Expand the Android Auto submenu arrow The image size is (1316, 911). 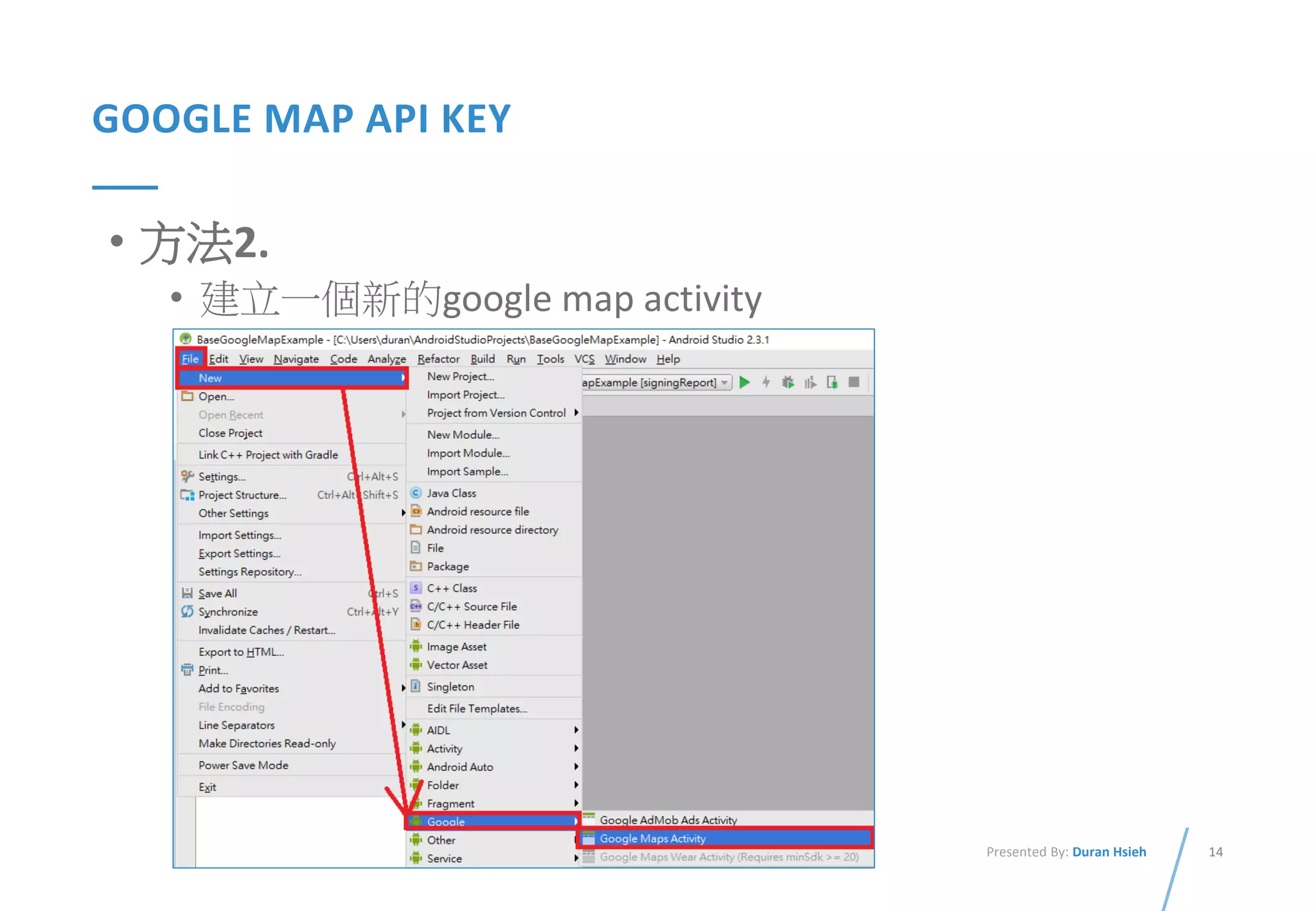click(x=576, y=766)
